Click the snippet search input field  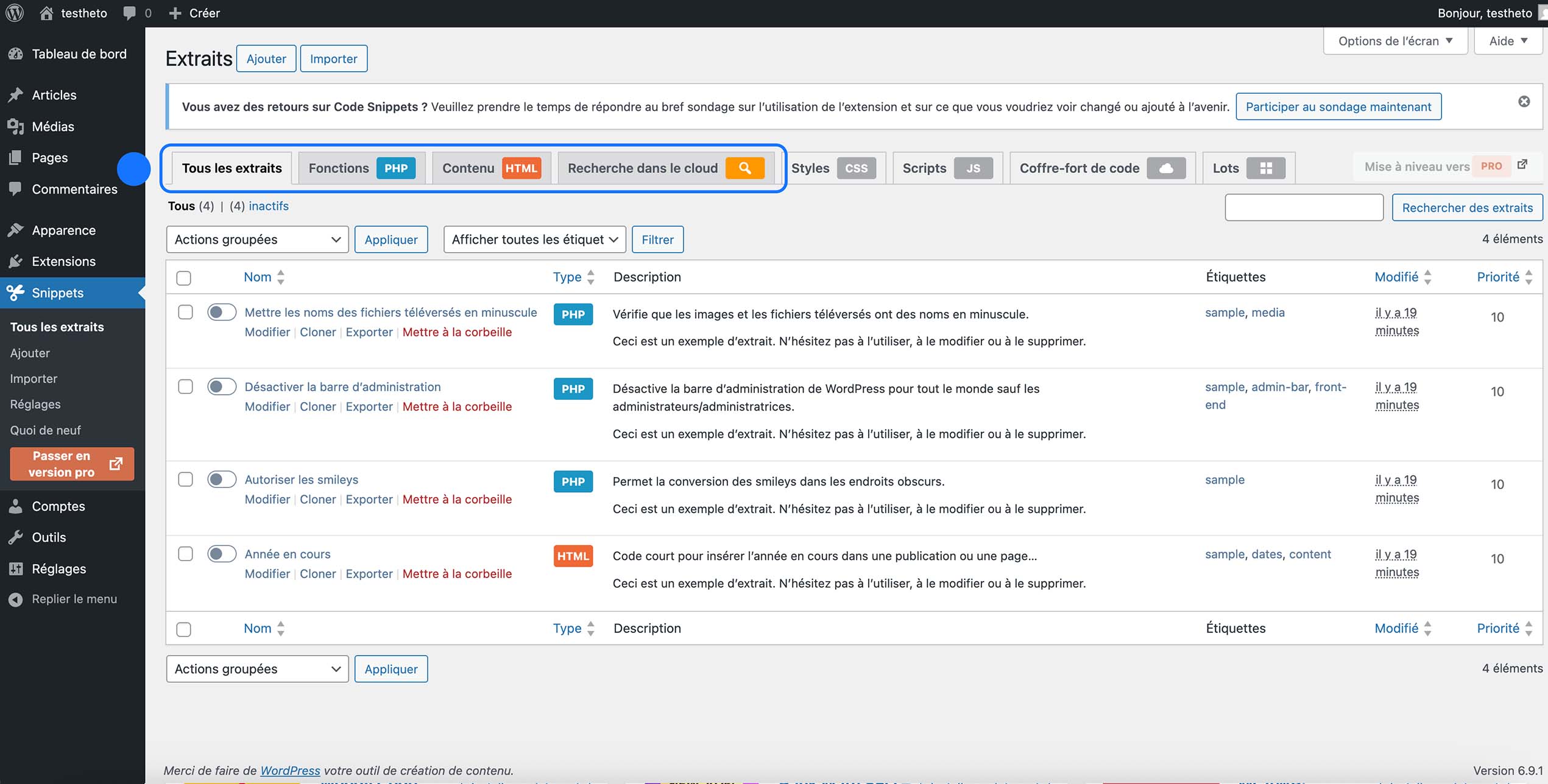[1304, 207]
